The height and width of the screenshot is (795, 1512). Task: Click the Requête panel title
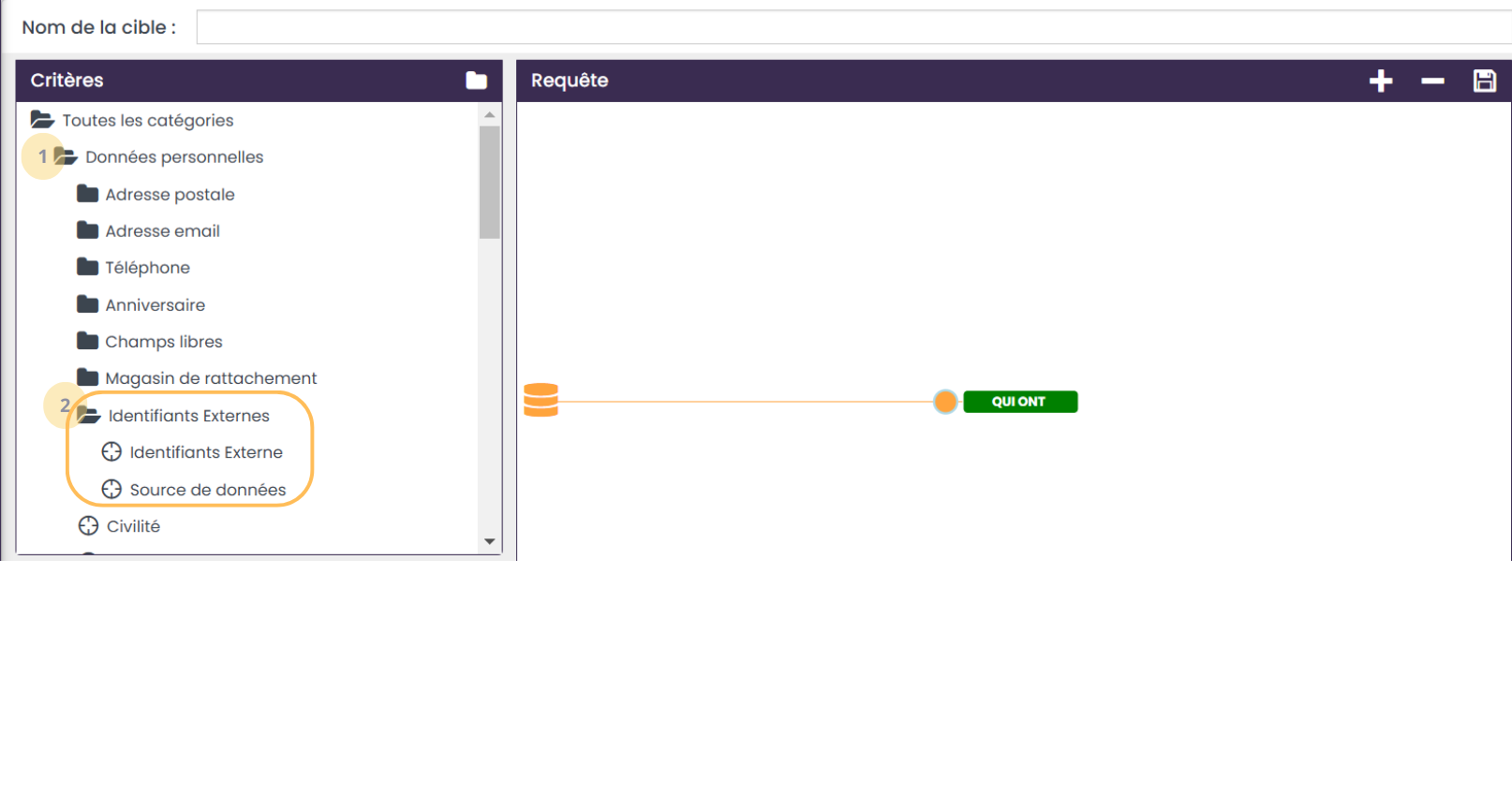click(x=570, y=81)
